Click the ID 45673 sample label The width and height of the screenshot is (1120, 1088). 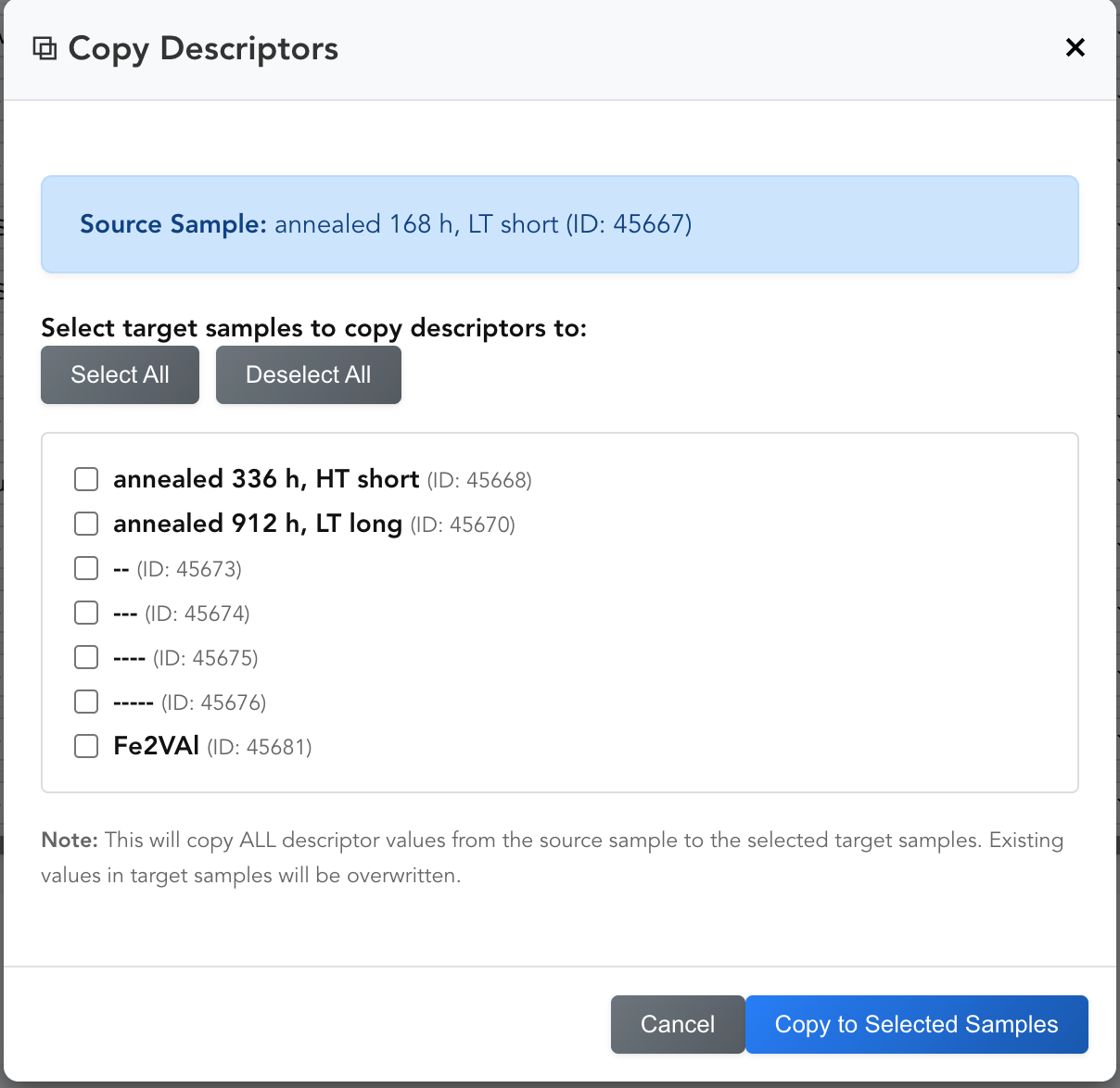coord(177,568)
